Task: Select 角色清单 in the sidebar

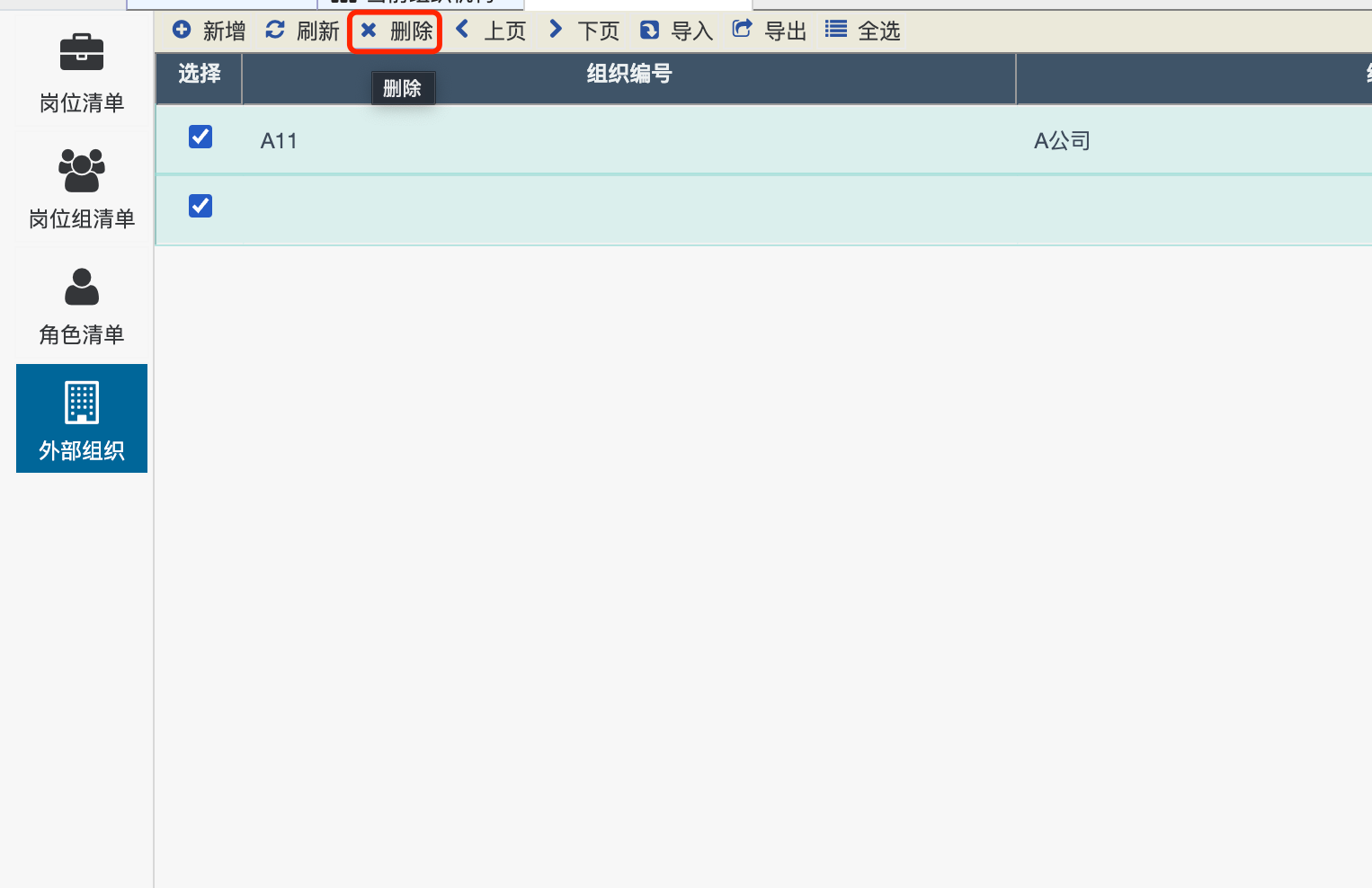Action: pos(82,306)
